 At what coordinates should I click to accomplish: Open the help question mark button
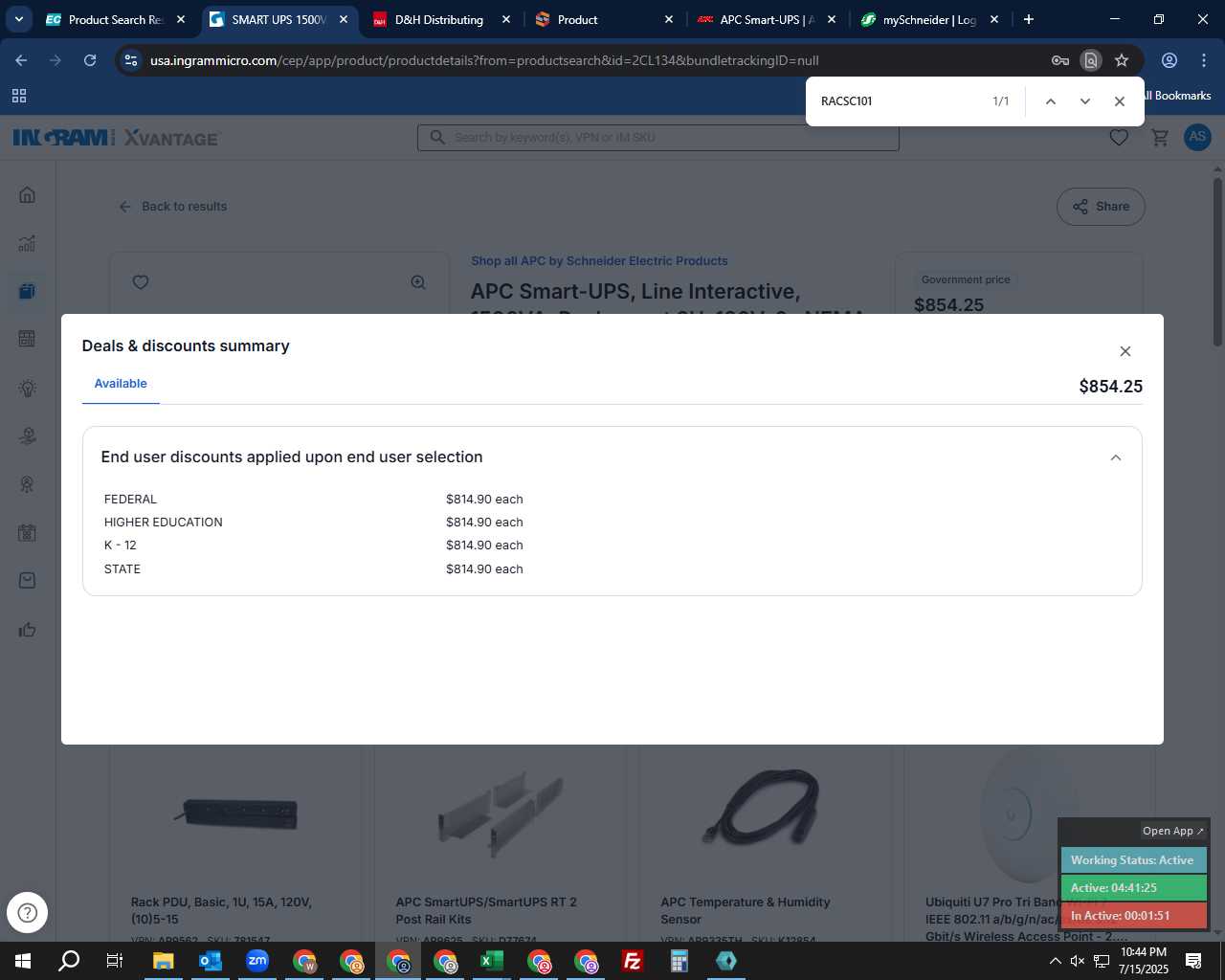[x=27, y=912]
